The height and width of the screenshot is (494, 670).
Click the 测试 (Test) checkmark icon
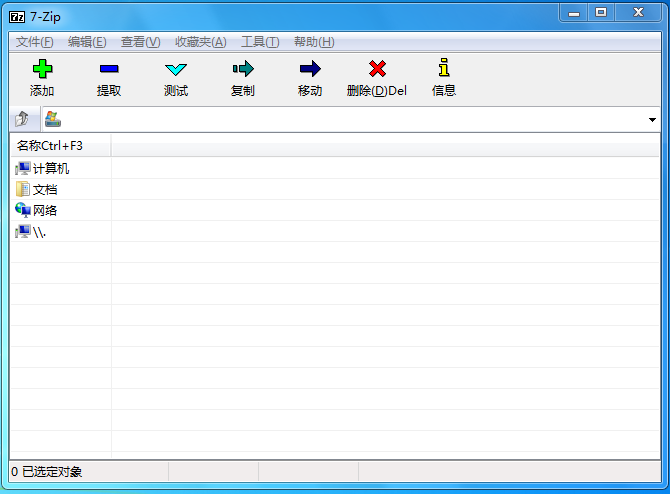176,69
